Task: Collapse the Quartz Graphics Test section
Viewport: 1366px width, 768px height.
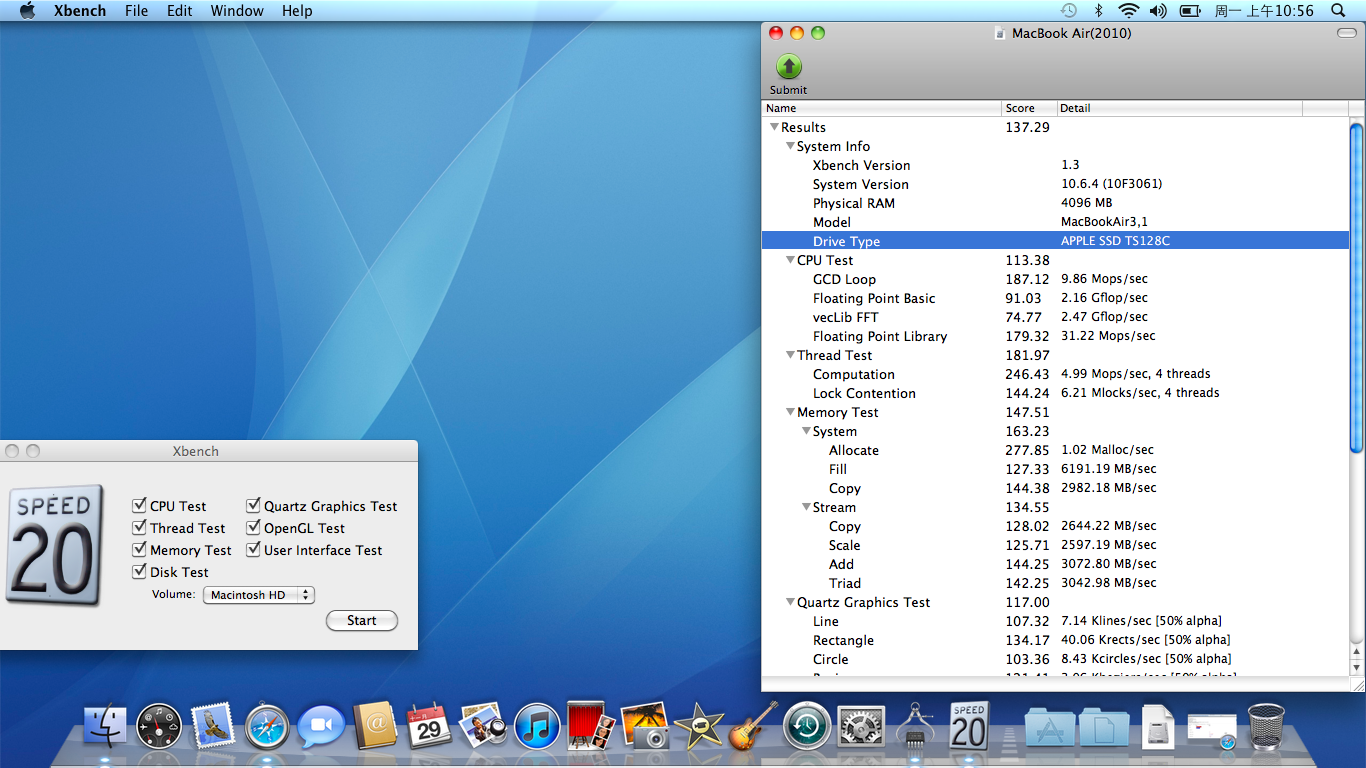Action: pyautogui.click(x=790, y=602)
